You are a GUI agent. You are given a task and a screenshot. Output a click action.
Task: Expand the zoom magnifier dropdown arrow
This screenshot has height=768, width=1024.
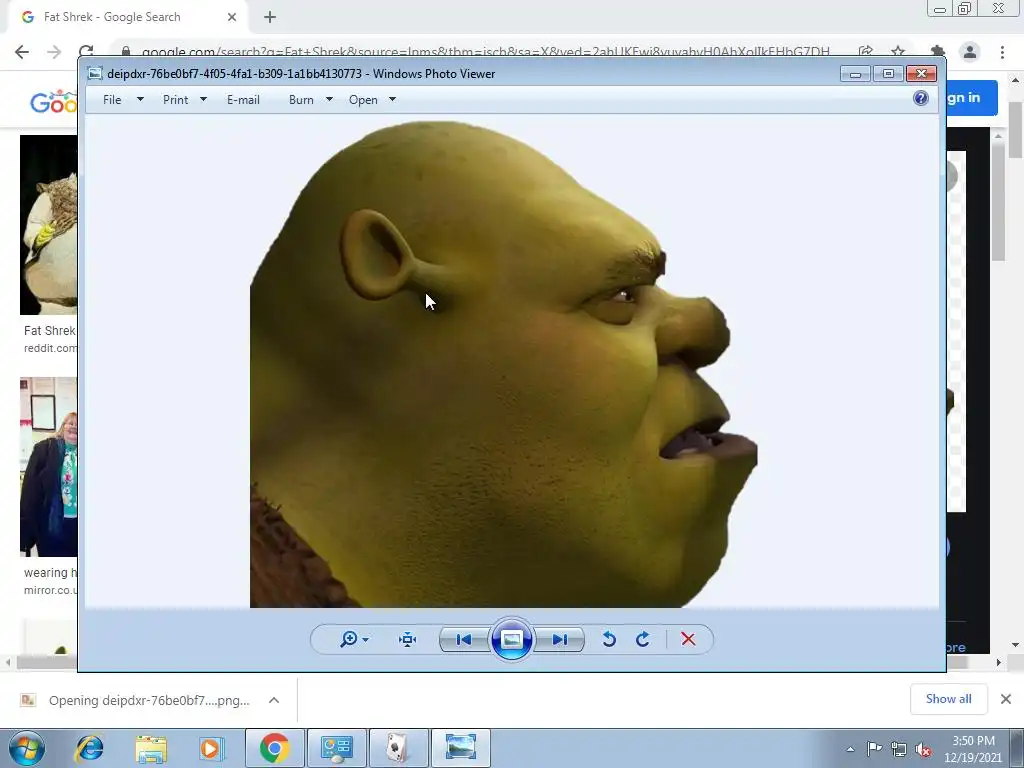point(366,639)
